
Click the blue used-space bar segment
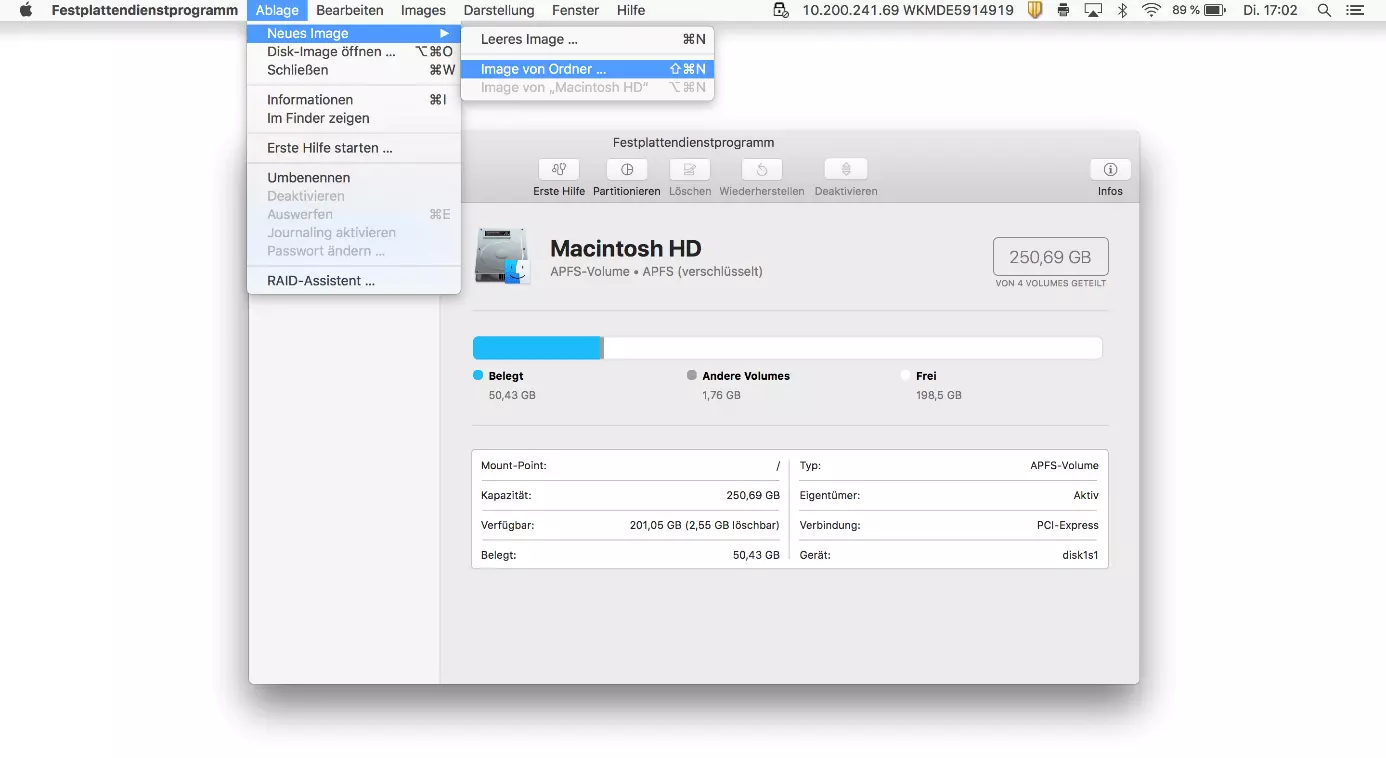tap(536, 348)
